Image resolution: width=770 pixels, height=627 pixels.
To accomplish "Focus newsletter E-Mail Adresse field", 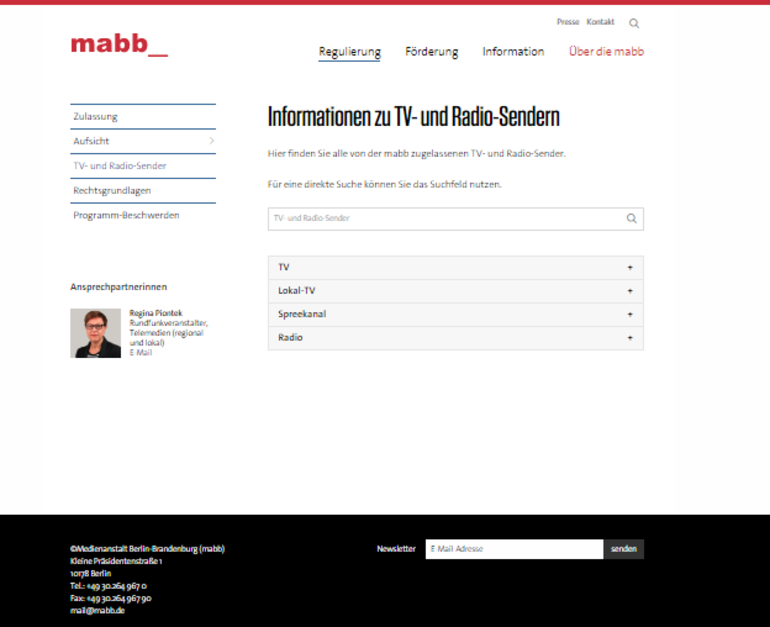I will pyautogui.click(x=514, y=549).
